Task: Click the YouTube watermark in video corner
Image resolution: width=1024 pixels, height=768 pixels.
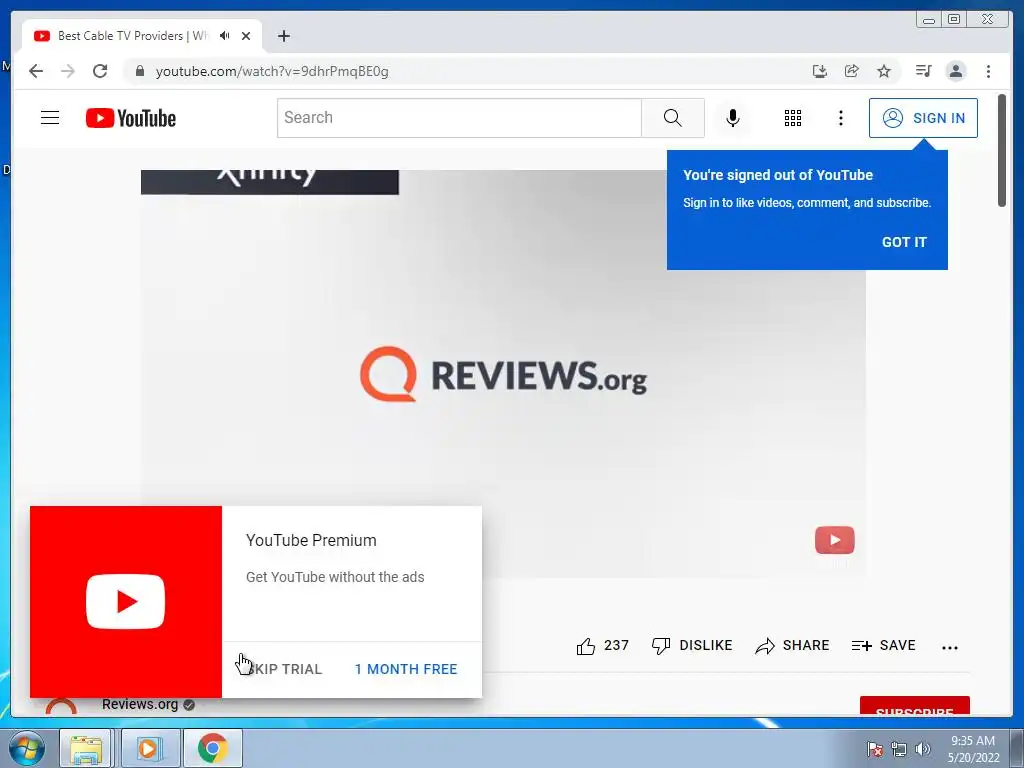Action: pyautogui.click(x=835, y=540)
